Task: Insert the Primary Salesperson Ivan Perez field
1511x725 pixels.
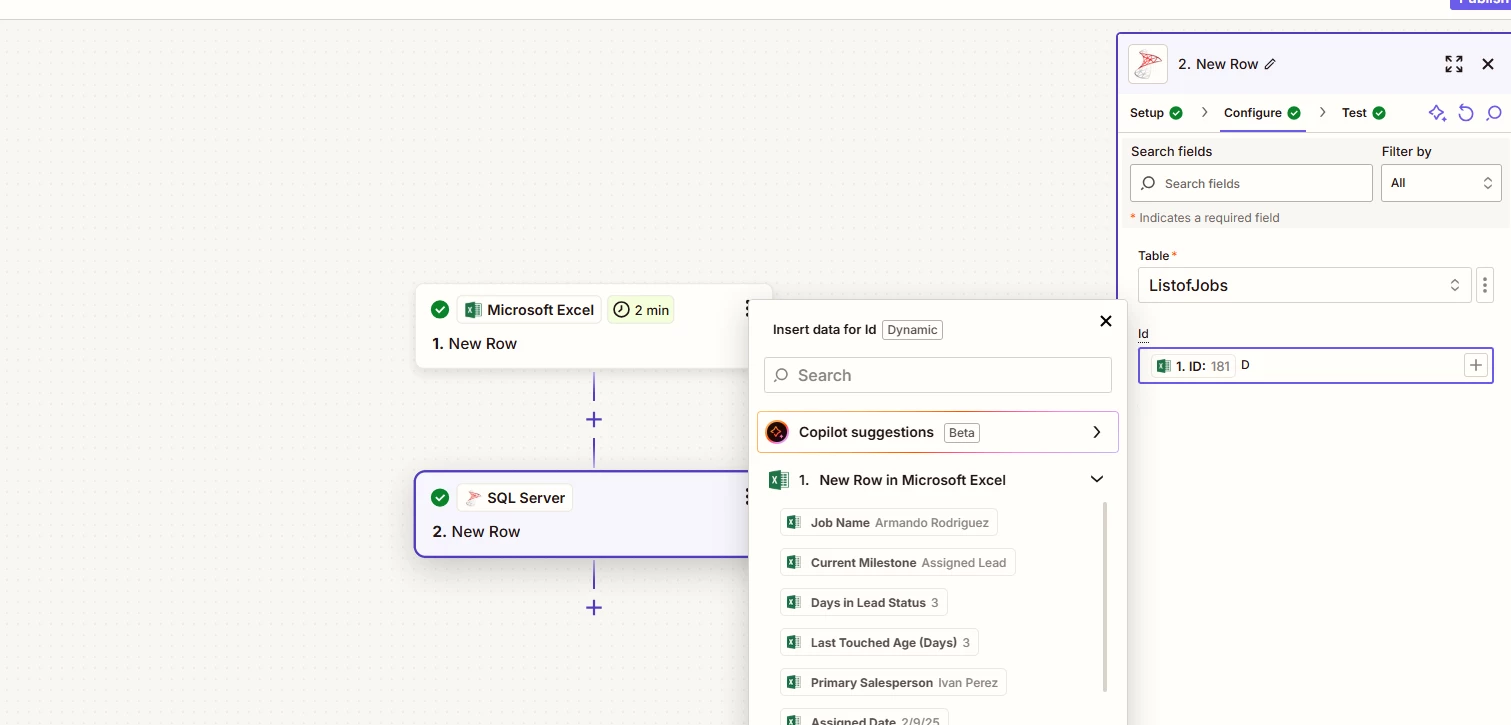Action: [x=893, y=682]
